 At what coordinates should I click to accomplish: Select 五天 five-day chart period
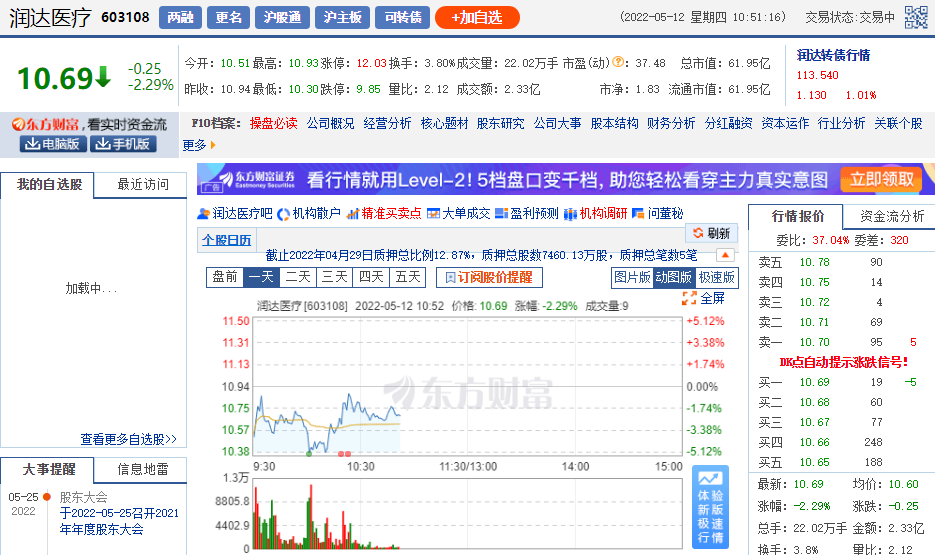[407, 277]
